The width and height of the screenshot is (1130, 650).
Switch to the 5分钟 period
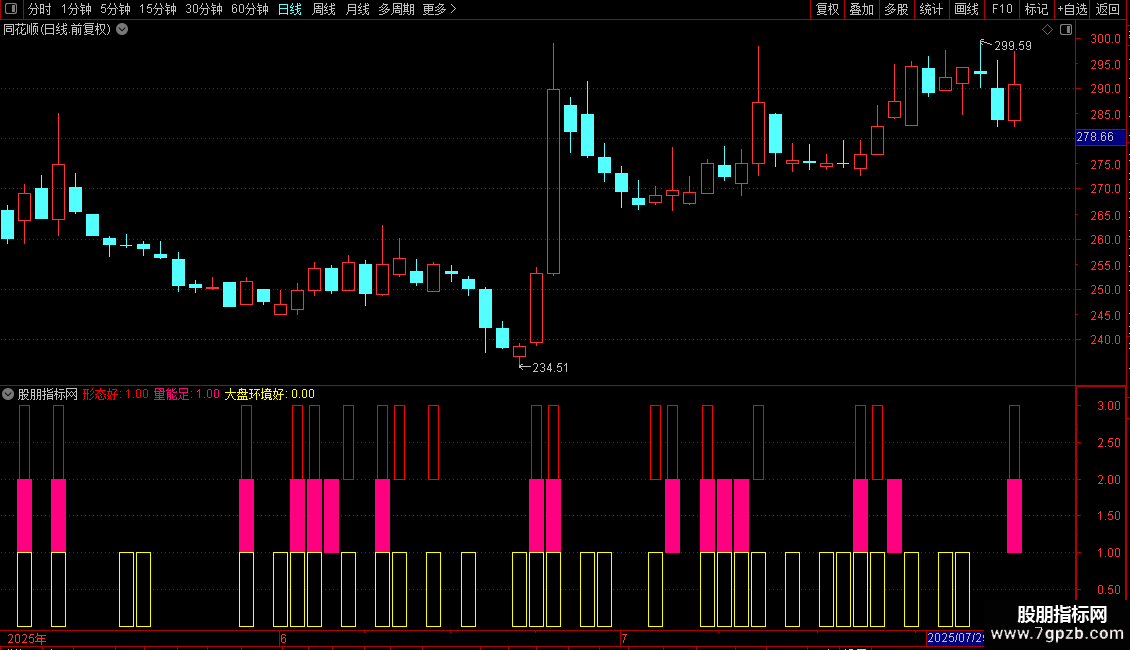pyautogui.click(x=115, y=9)
